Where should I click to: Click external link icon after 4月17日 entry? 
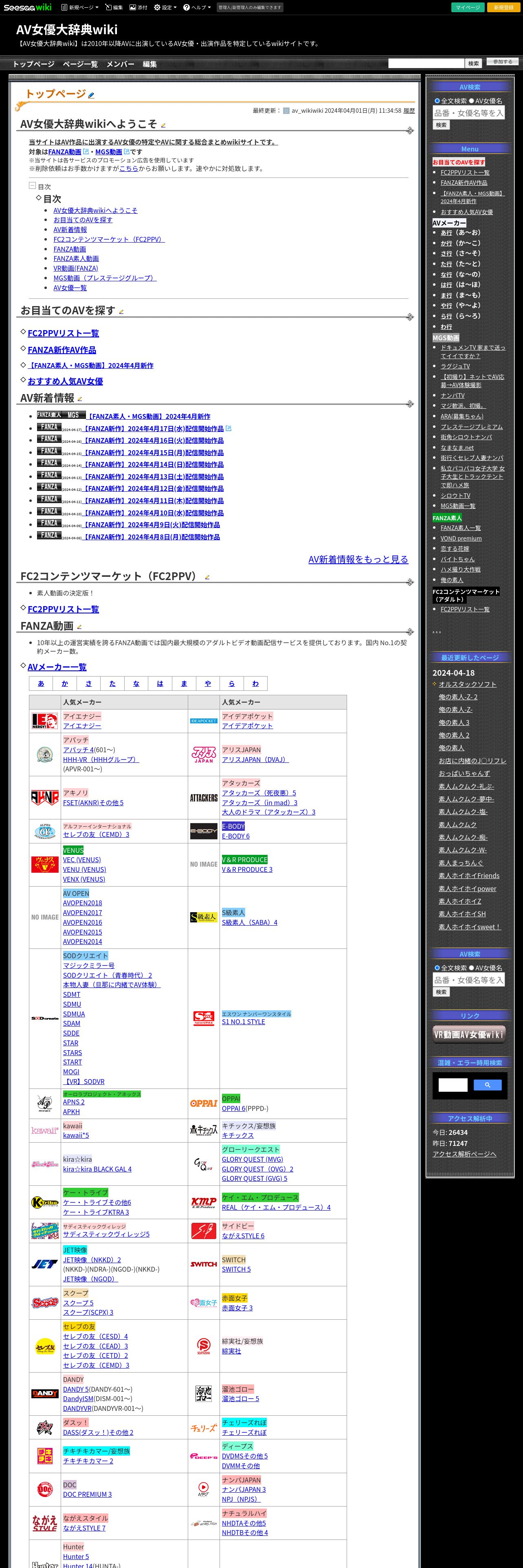(229, 429)
